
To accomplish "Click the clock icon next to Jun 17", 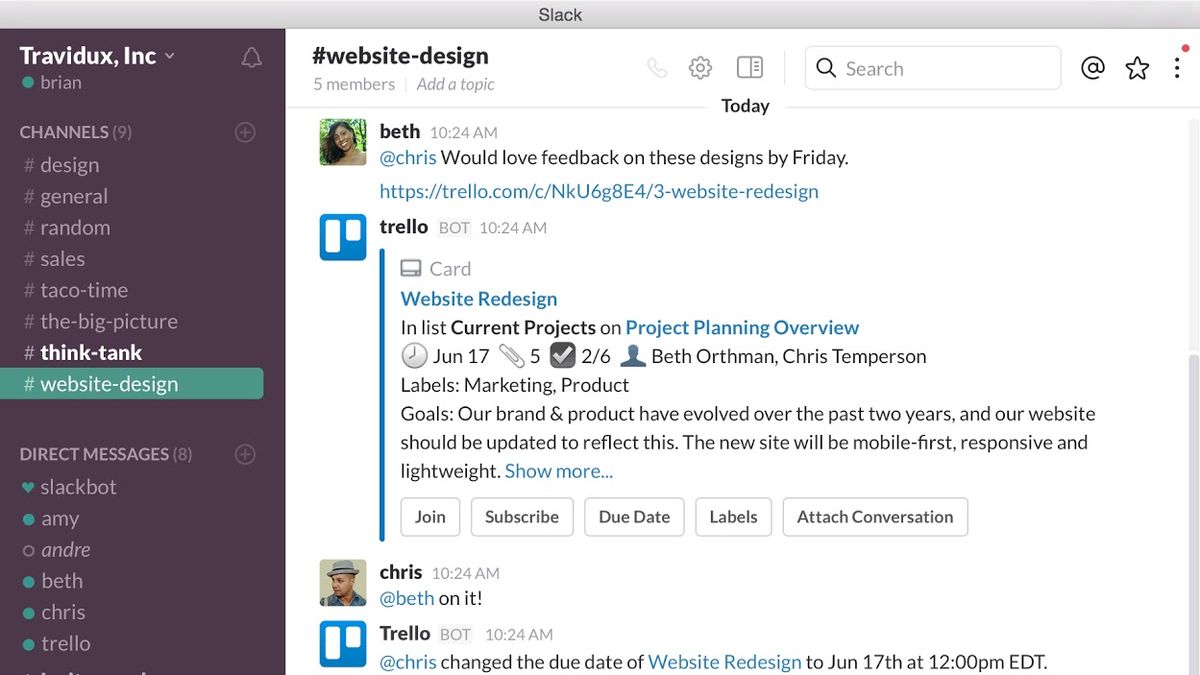I will 414,356.
